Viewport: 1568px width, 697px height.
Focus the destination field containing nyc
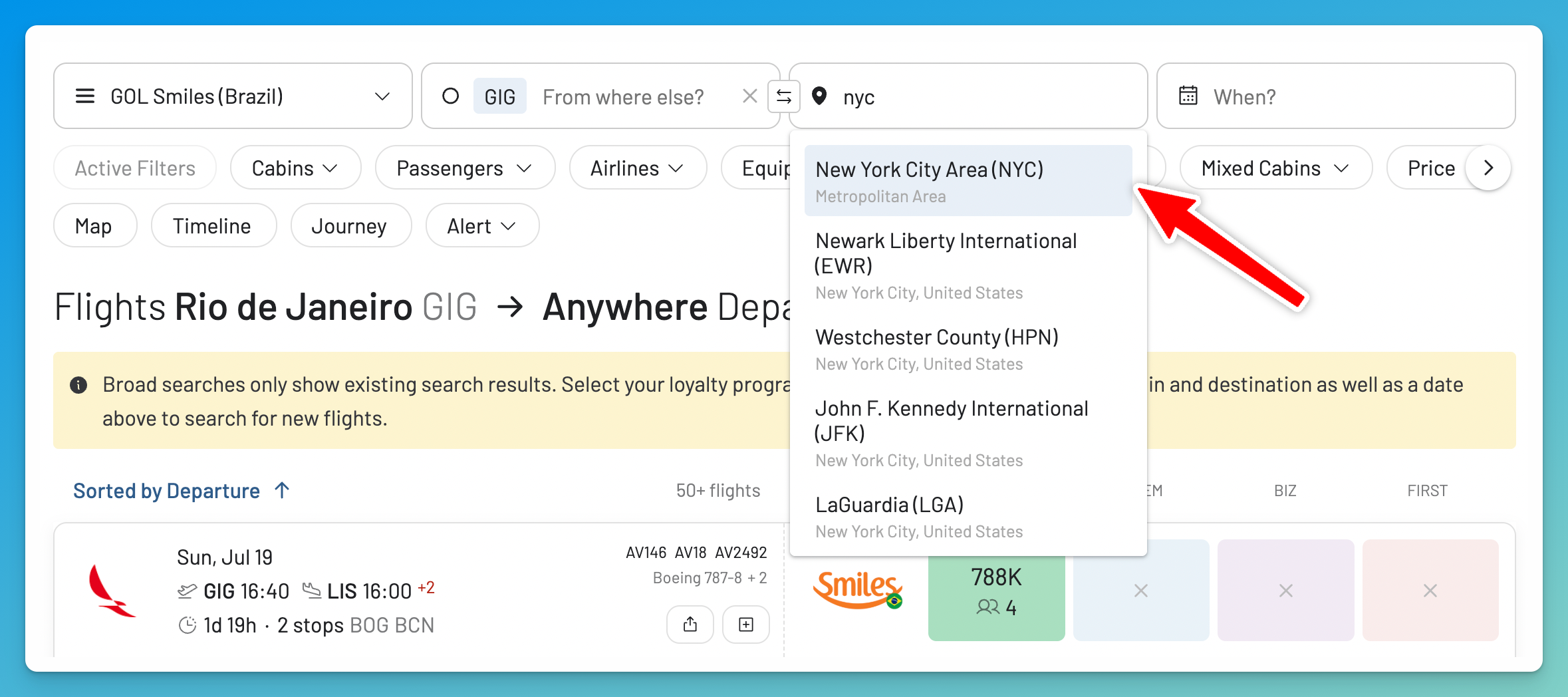click(968, 96)
